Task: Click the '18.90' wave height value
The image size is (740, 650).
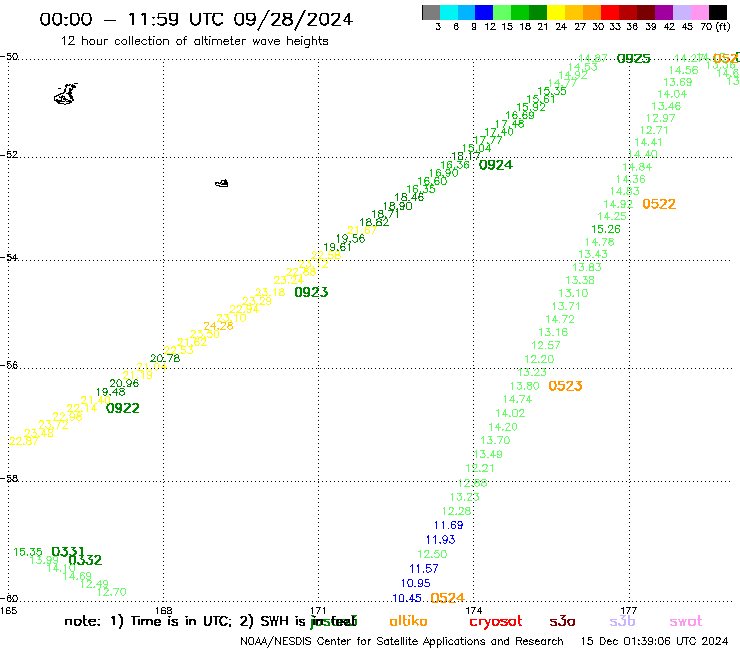Action: click(x=398, y=206)
